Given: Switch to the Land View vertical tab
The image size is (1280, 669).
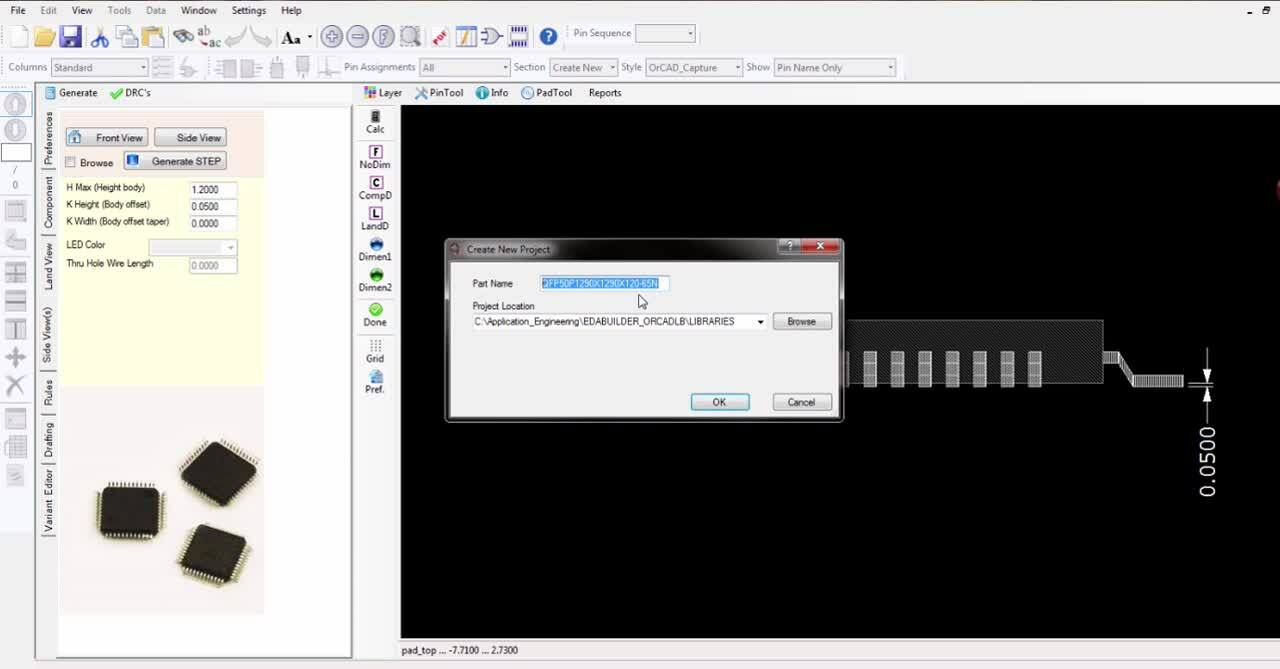Looking at the screenshot, I should pos(48,266).
